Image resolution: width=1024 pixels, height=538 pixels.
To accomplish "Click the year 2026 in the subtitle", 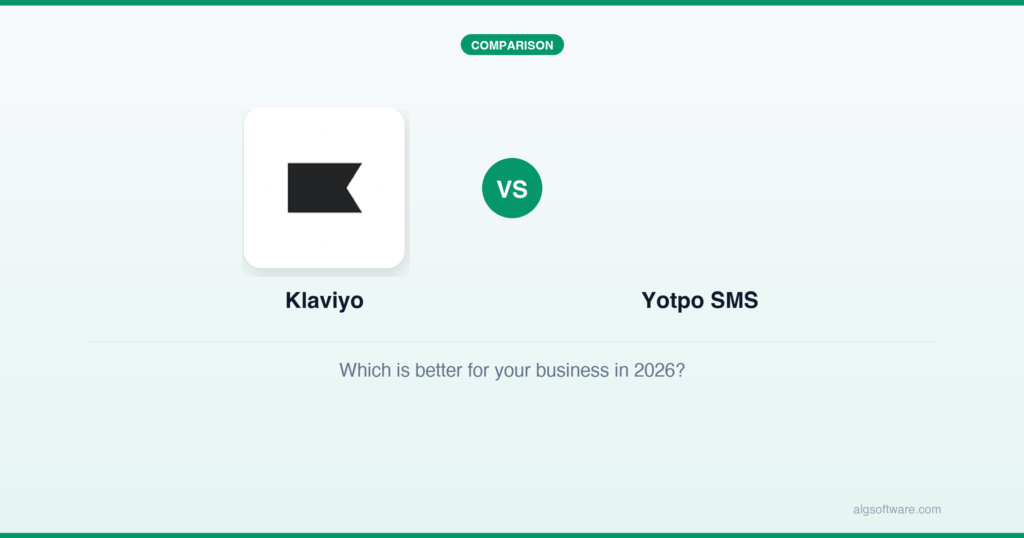I will click(x=653, y=370).
